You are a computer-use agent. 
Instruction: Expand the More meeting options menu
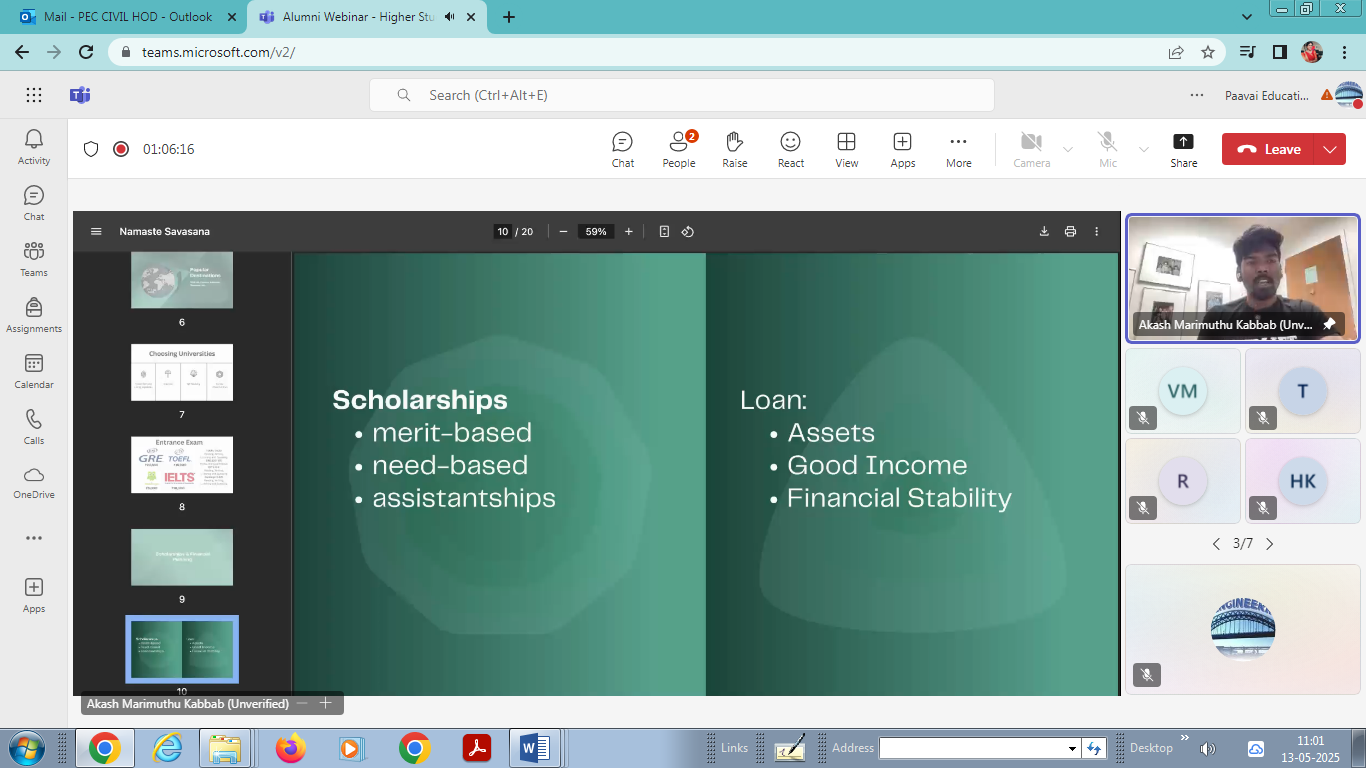coord(958,149)
